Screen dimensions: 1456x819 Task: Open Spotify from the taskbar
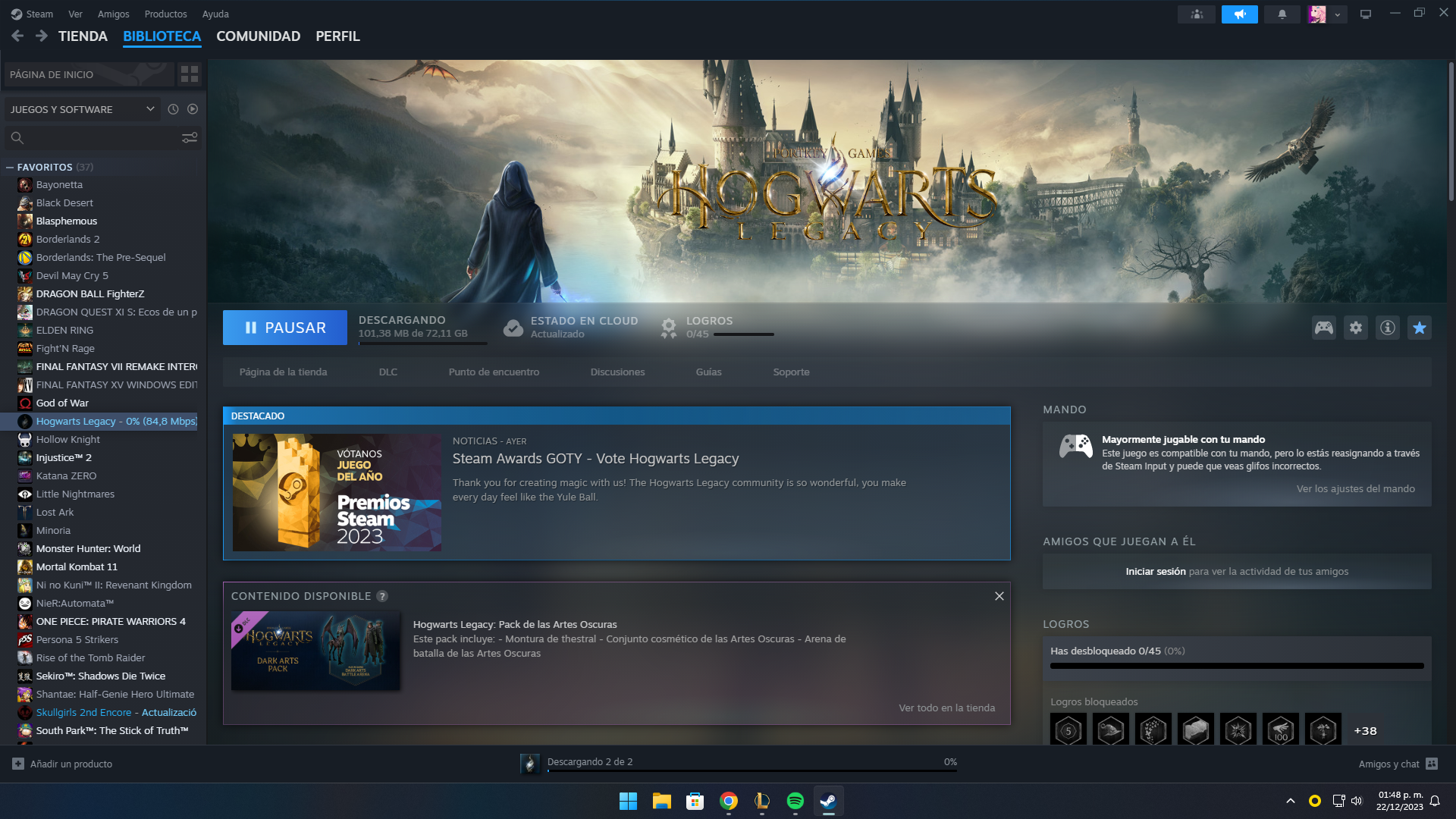click(795, 801)
